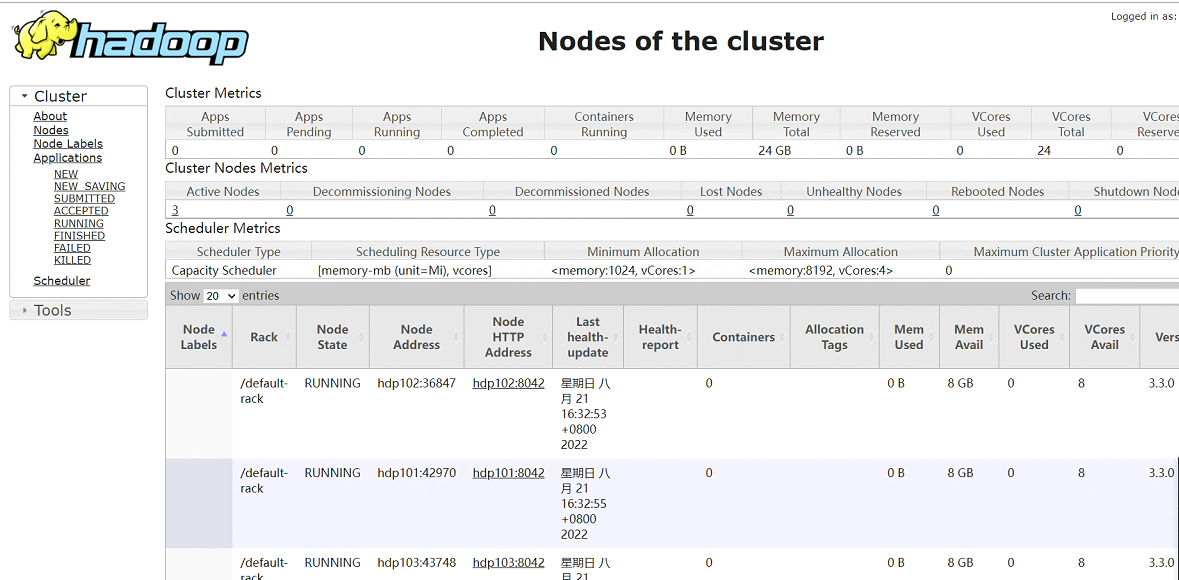Click the Scheduling Resource Type value
Viewport: 1179px width, 580px height.
pos(405,270)
